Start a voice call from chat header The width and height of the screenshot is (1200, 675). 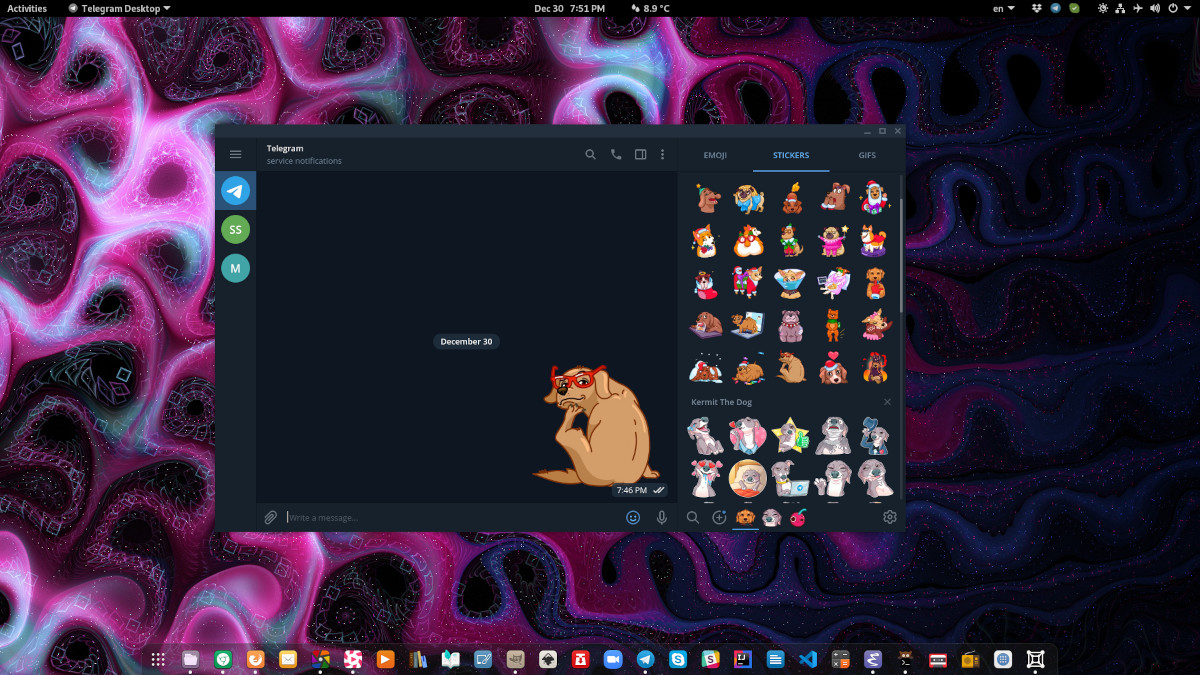click(616, 154)
